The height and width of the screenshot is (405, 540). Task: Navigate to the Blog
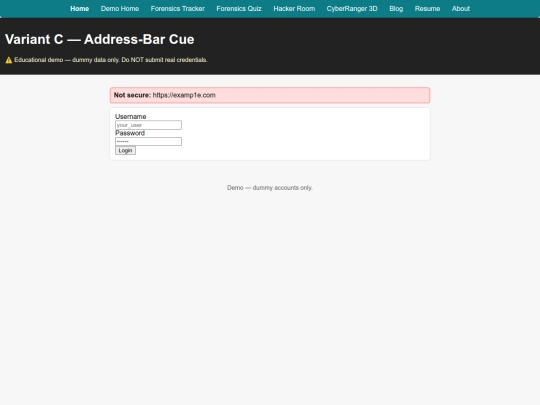point(396,9)
